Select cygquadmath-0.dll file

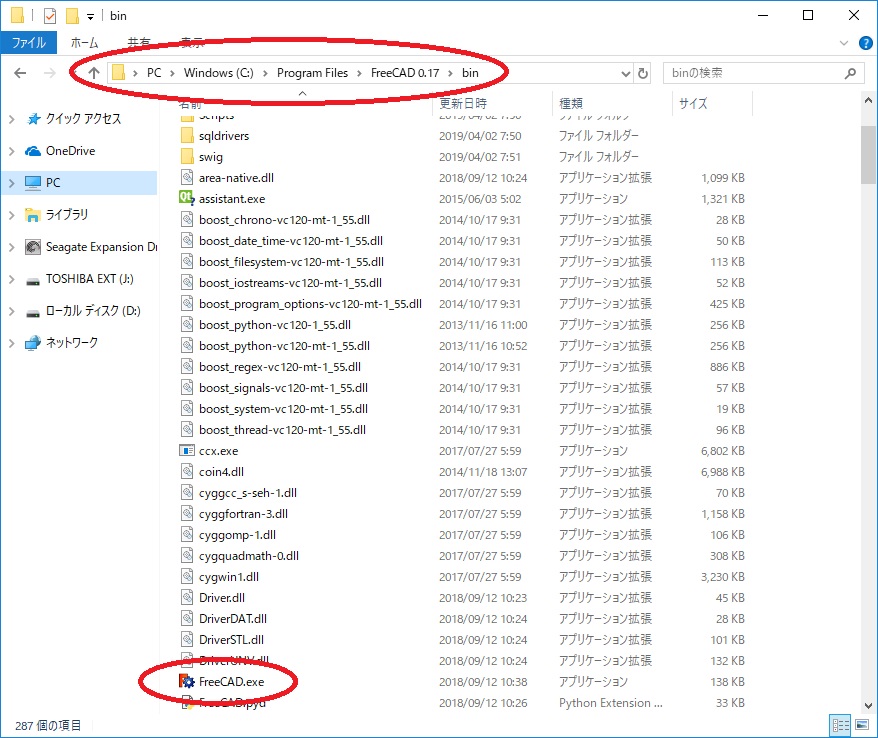coord(249,555)
